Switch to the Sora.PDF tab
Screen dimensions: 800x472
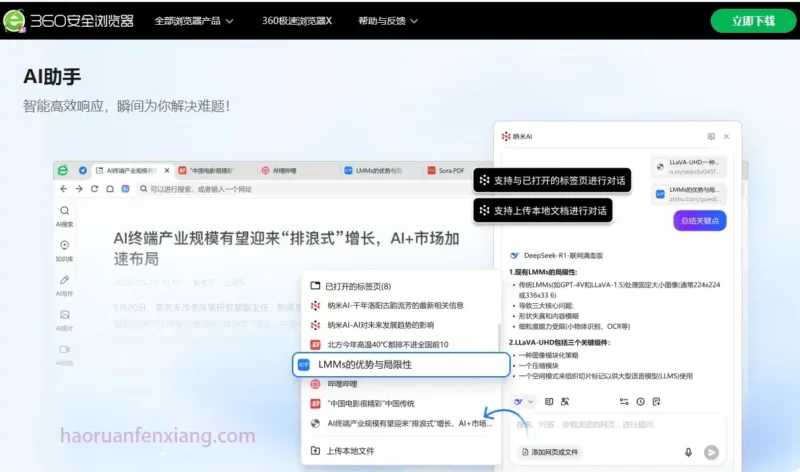446,170
